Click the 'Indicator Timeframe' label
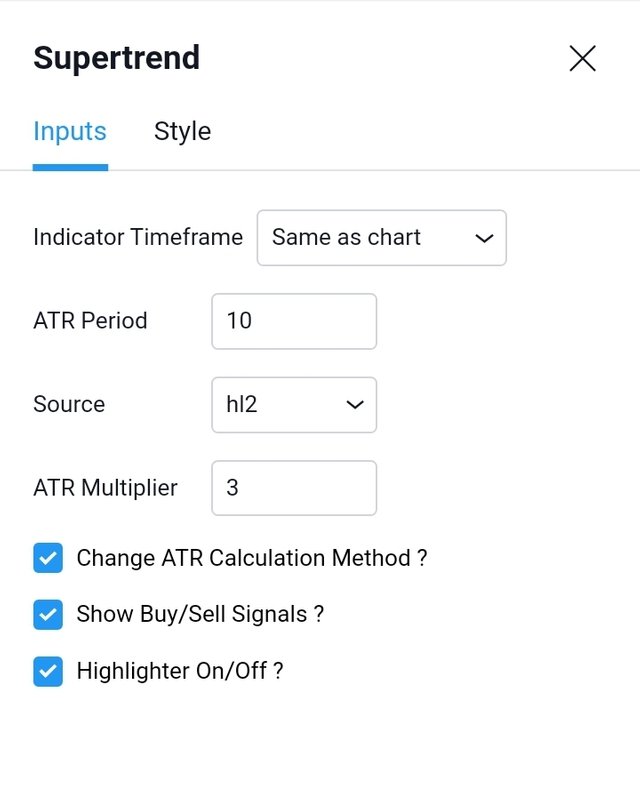Image resolution: width=640 pixels, height=786 pixels. click(x=138, y=238)
